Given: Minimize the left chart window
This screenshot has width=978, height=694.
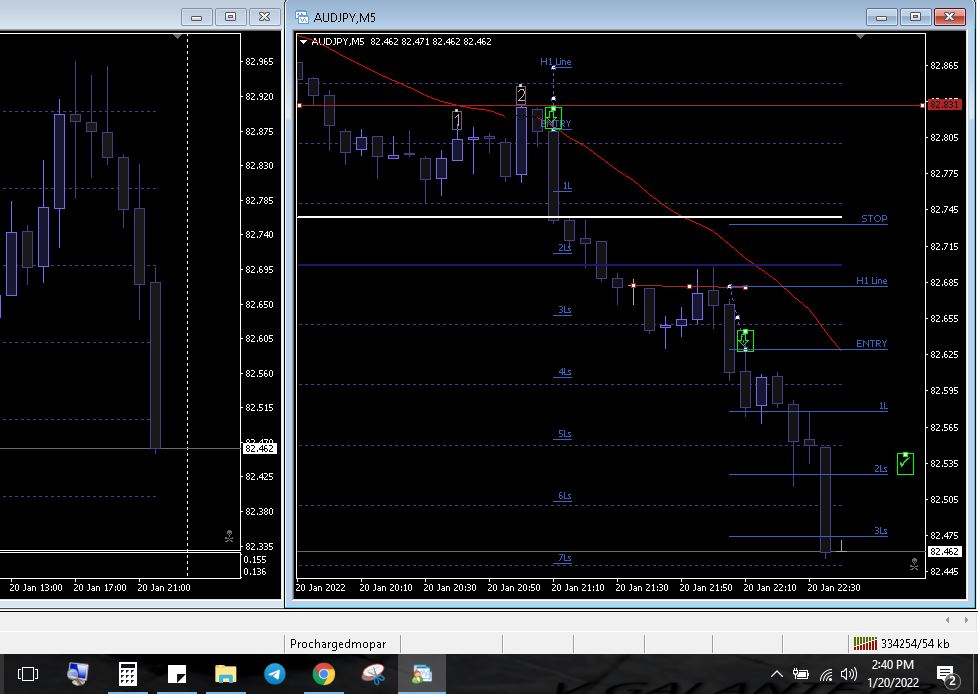Looking at the screenshot, I should 196,17.
